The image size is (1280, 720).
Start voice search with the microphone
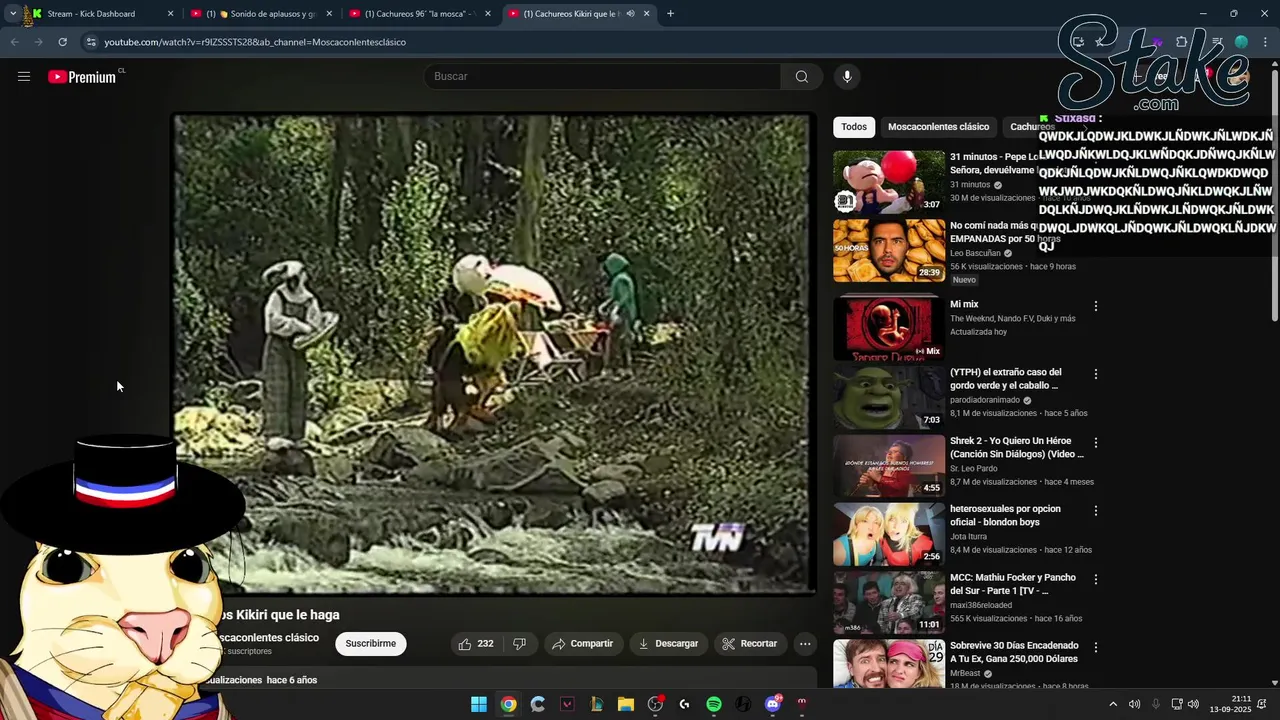[847, 77]
